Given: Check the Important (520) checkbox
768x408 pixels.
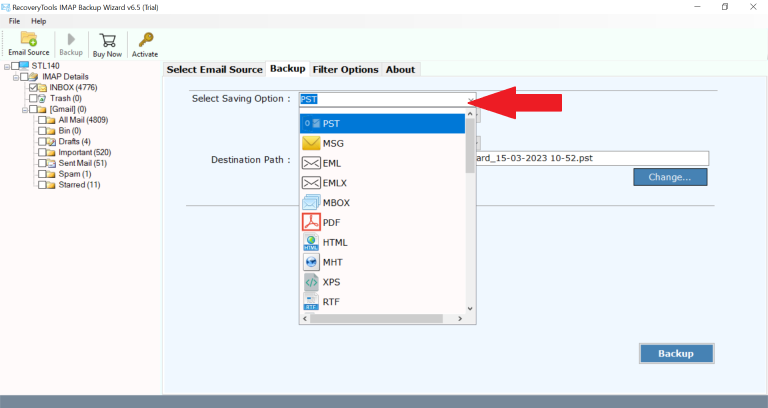Looking at the screenshot, I should pos(42,152).
